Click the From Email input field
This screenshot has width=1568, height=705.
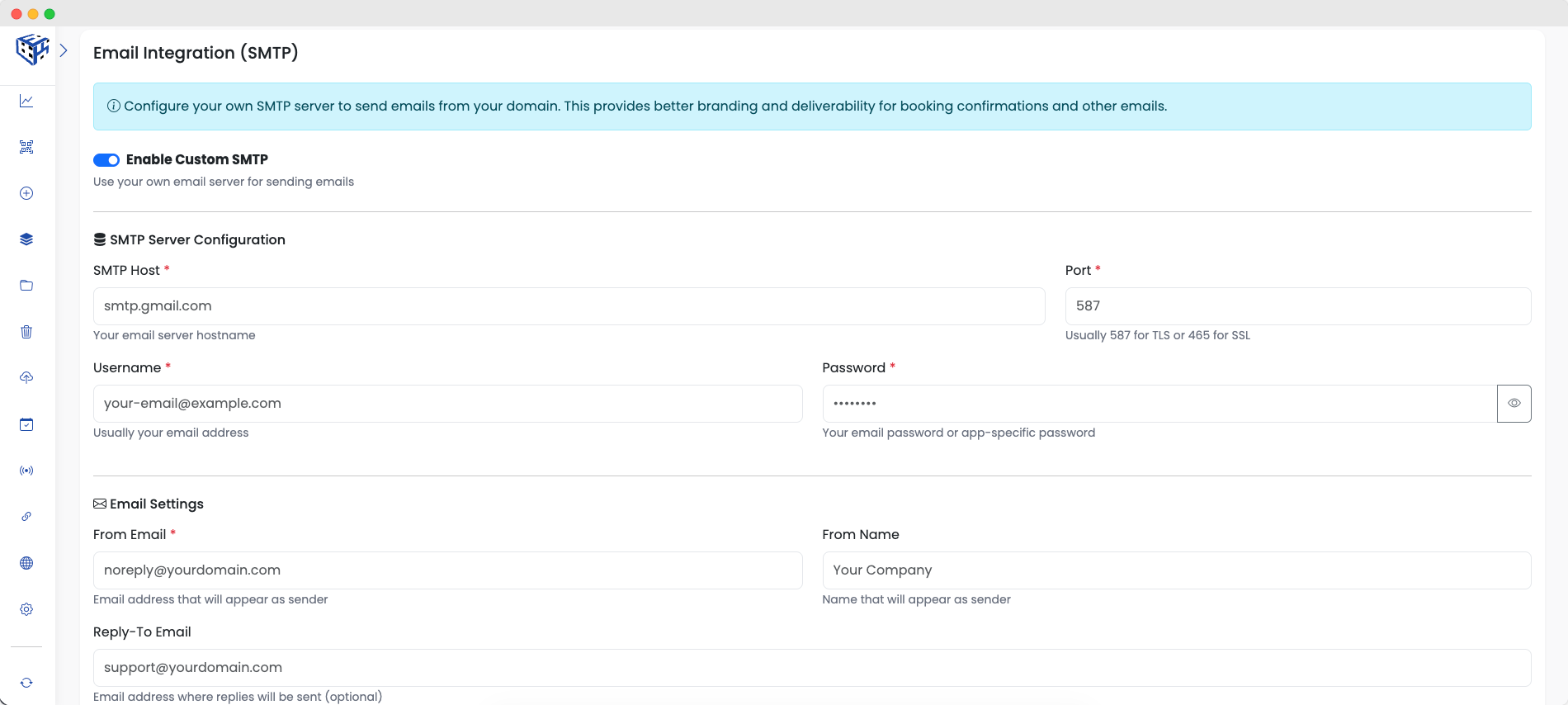447,570
